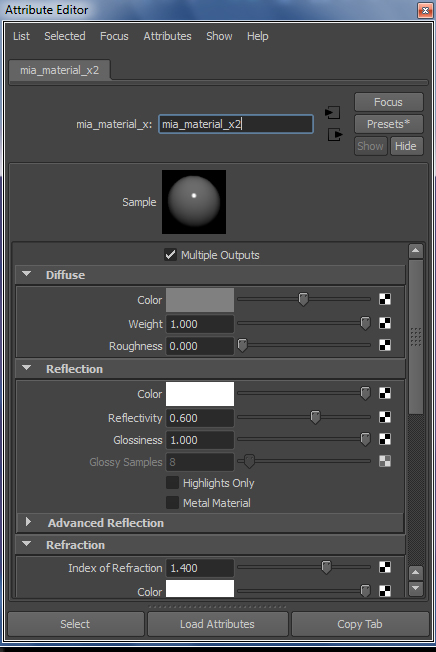Click the map button for Diffuse Weight
The width and height of the screenshot is (436, 652).
tap(385, 323)
